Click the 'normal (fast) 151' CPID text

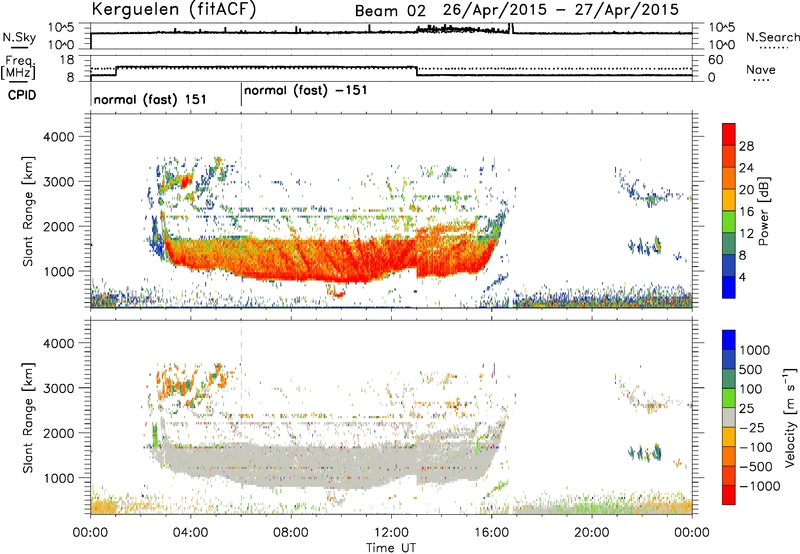coord(150,99)
